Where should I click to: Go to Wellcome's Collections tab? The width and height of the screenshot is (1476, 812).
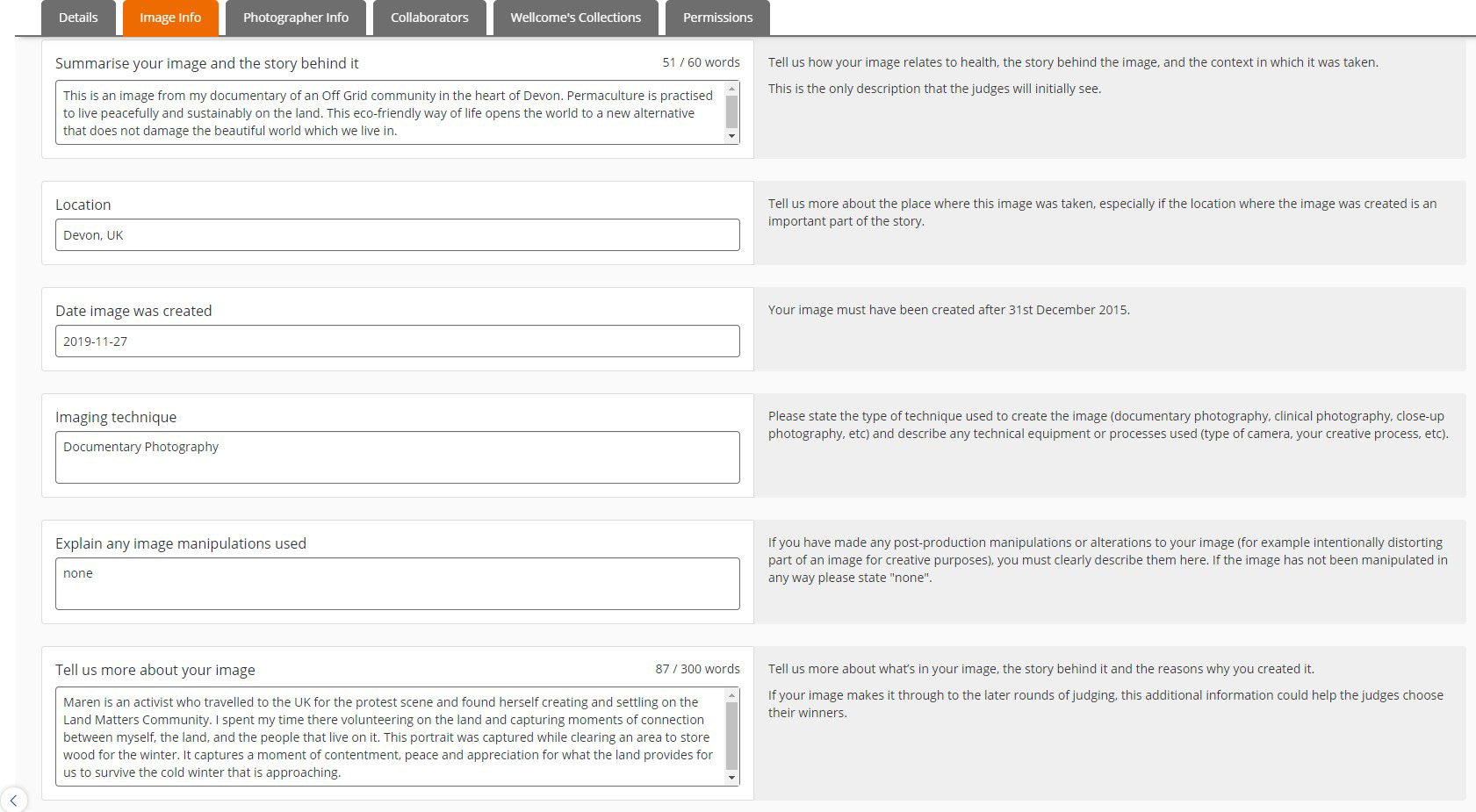click(x=576, y=18)
